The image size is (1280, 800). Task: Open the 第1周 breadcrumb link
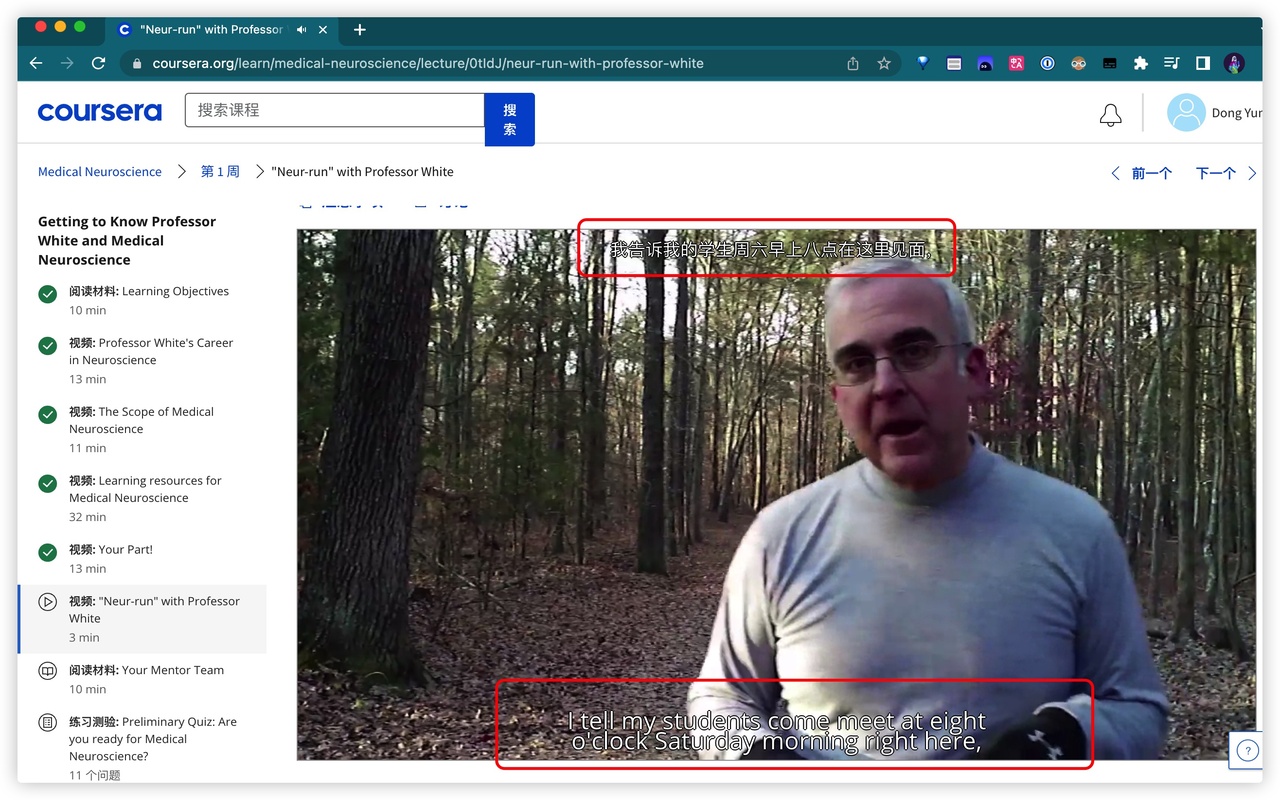point(220,172)
